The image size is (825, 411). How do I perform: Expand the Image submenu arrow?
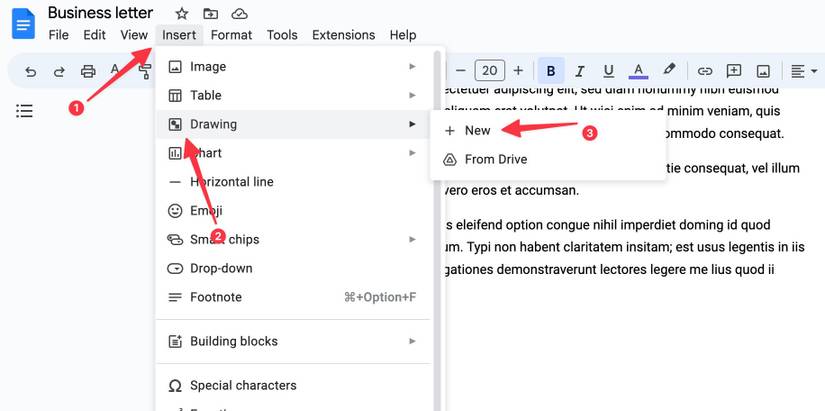[412, 66]
